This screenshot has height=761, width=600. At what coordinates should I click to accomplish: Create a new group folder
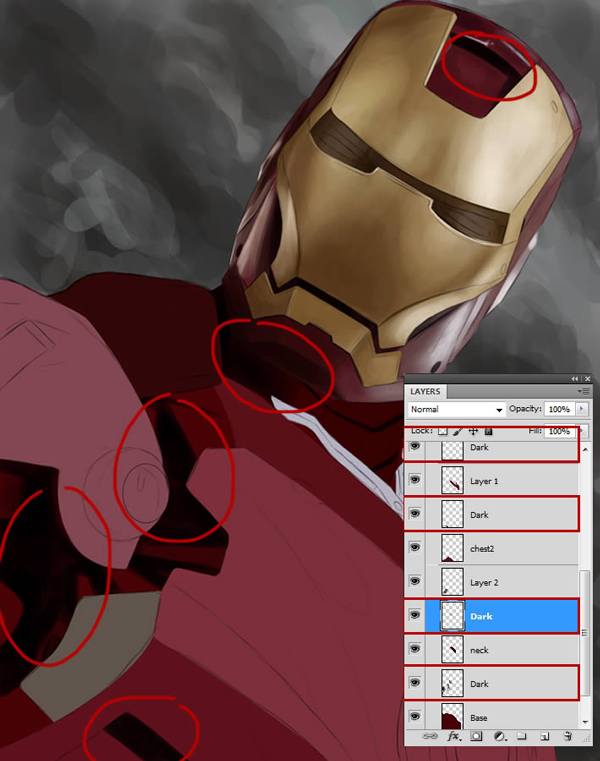pos(522,736)
